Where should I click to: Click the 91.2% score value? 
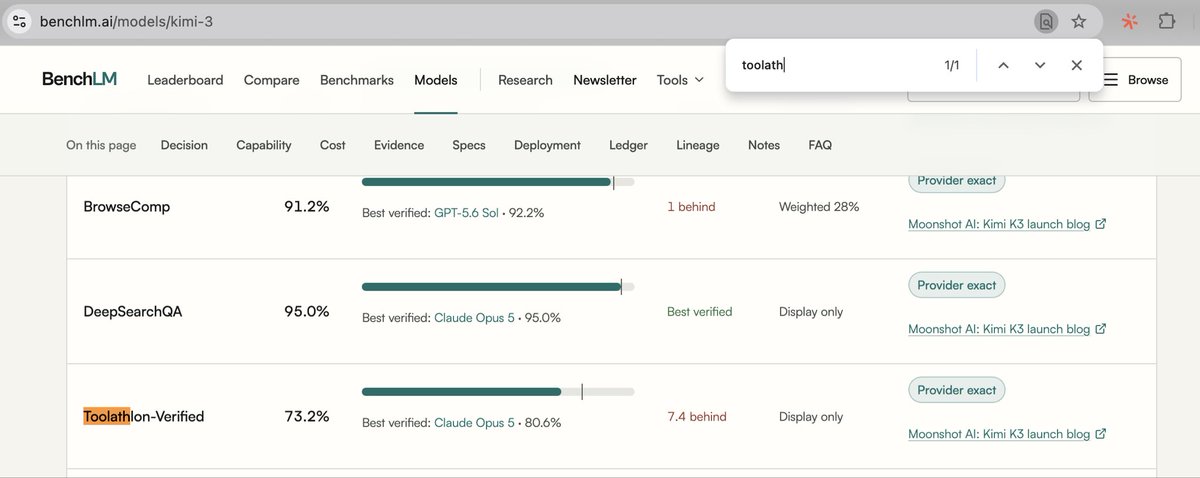[307, 207]
